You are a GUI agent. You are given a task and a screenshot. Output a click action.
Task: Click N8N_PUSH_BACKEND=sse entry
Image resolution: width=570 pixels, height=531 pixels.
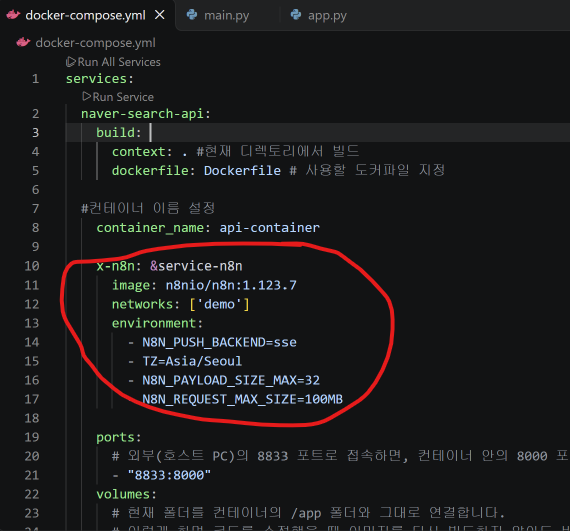[219, 342]
